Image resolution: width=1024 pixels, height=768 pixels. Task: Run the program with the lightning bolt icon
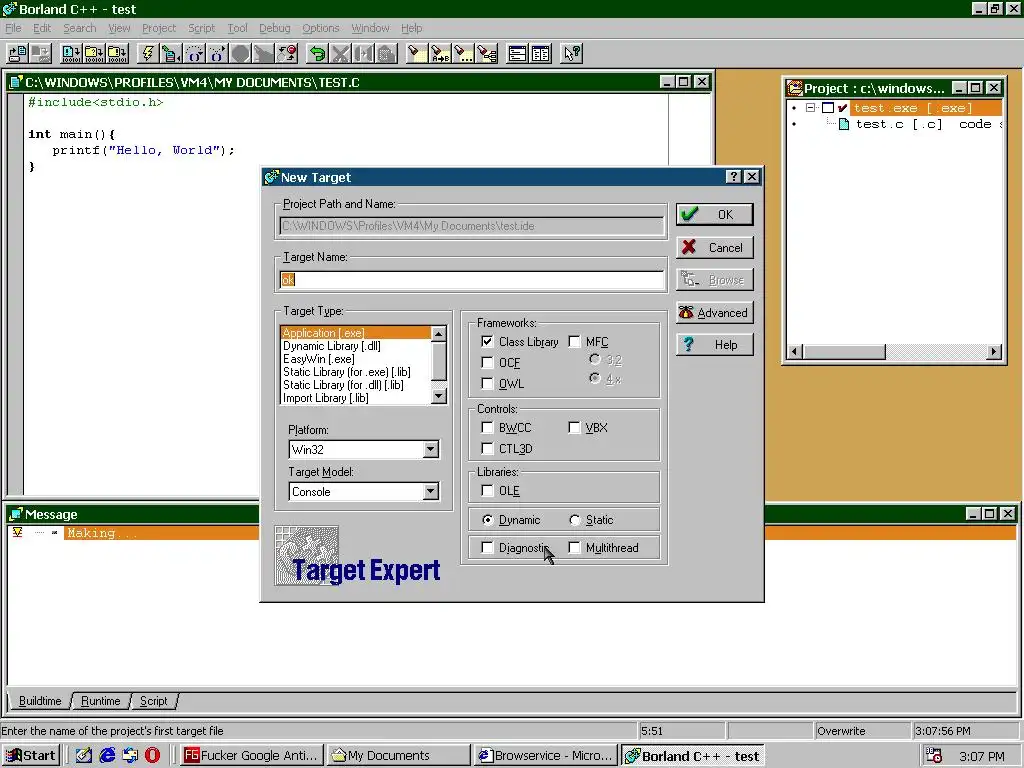coord(148,54)
